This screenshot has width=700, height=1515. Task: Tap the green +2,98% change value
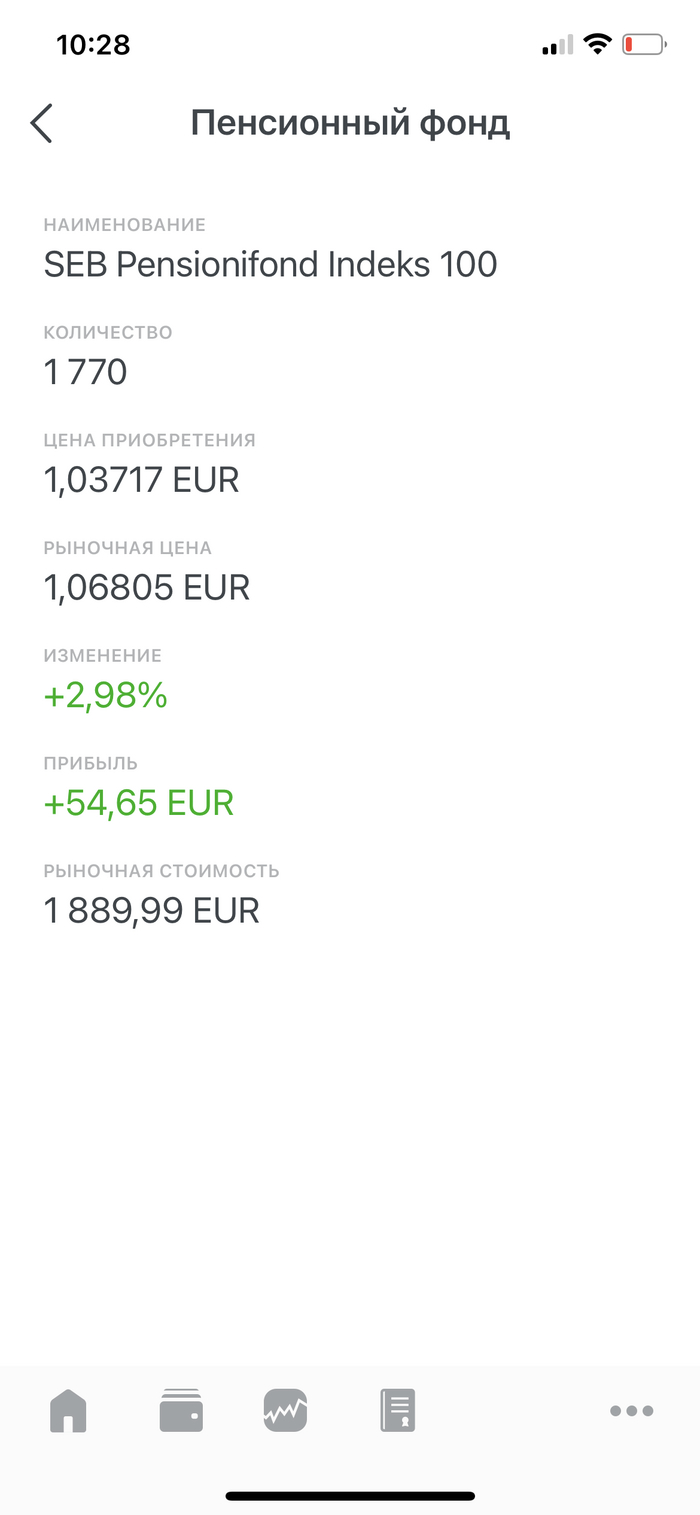105,696
